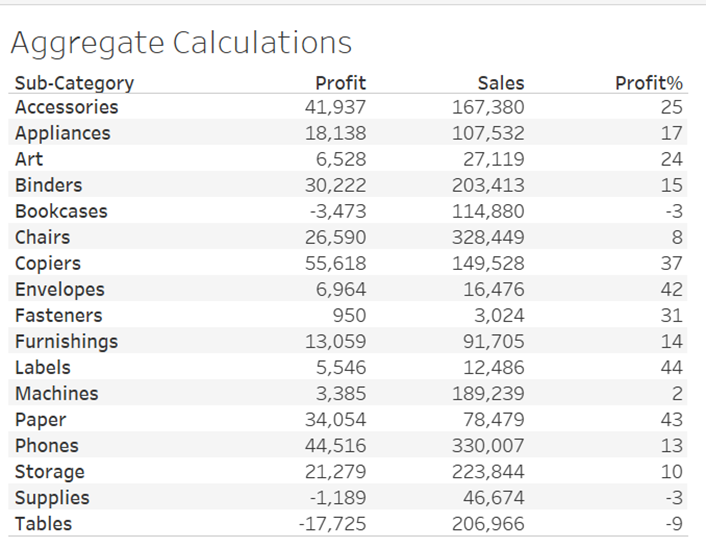The width and height of the screenshot is (706, 548).
Task: Select the Profit% column header
Action: 648,83
